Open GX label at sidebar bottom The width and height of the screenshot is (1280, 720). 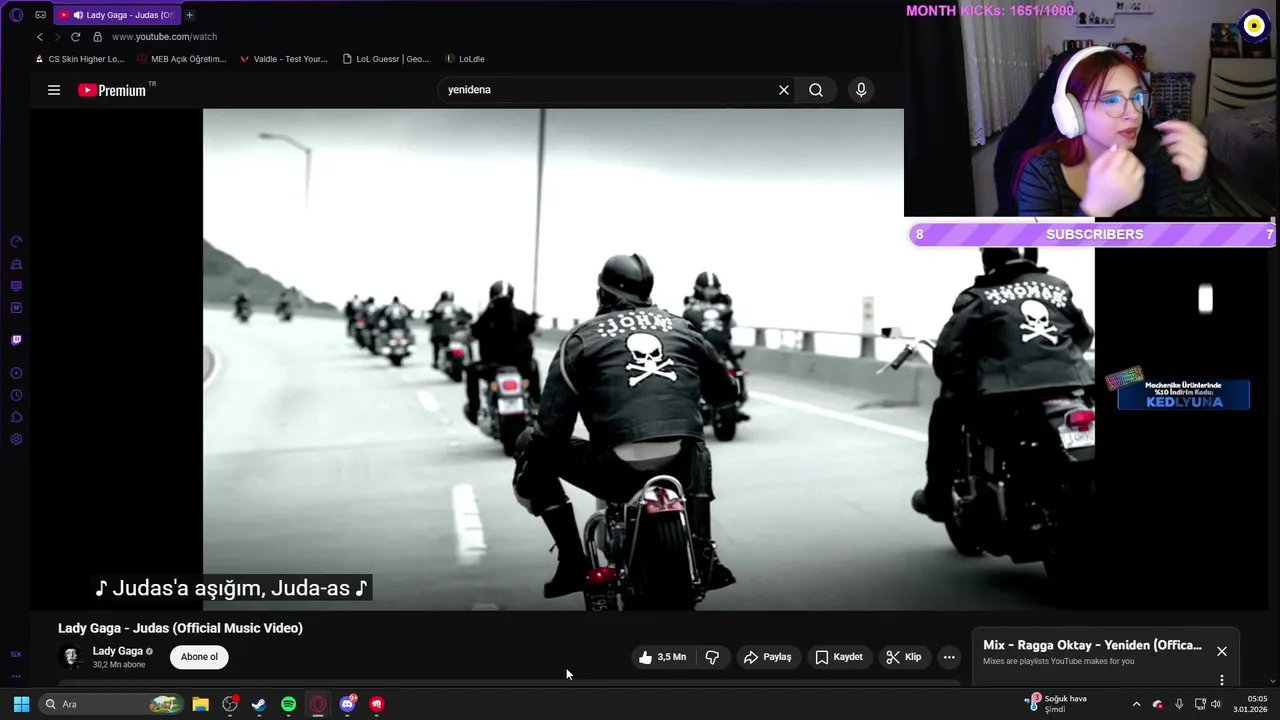(16, 654)
